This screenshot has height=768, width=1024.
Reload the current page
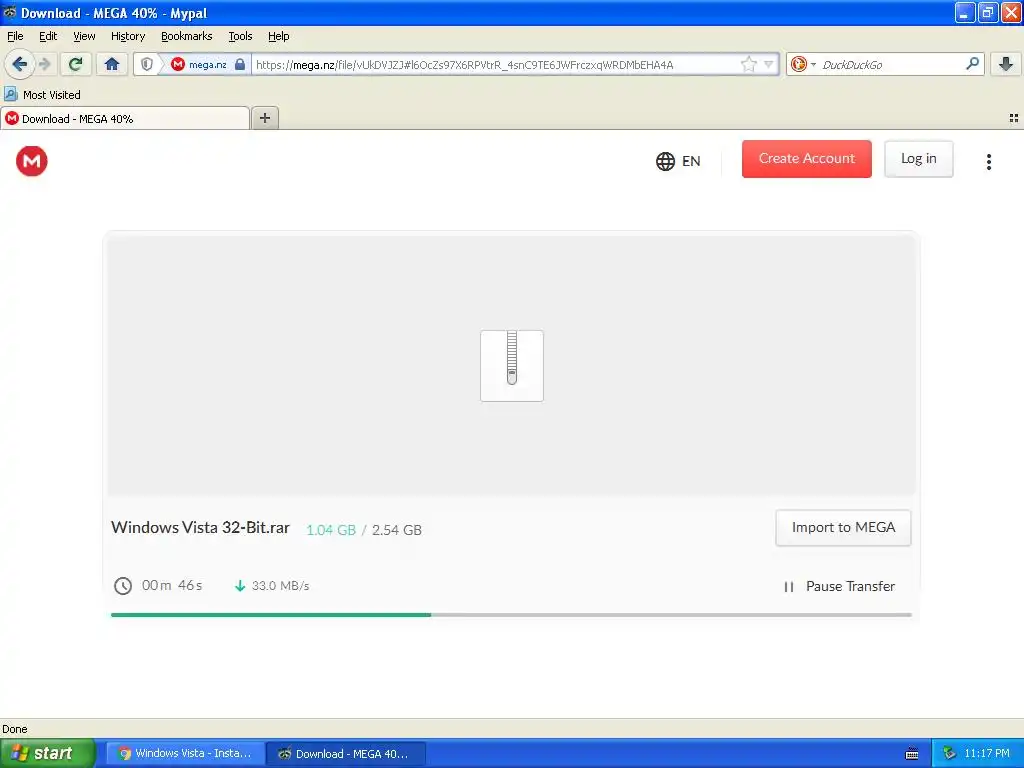[76, 64]
